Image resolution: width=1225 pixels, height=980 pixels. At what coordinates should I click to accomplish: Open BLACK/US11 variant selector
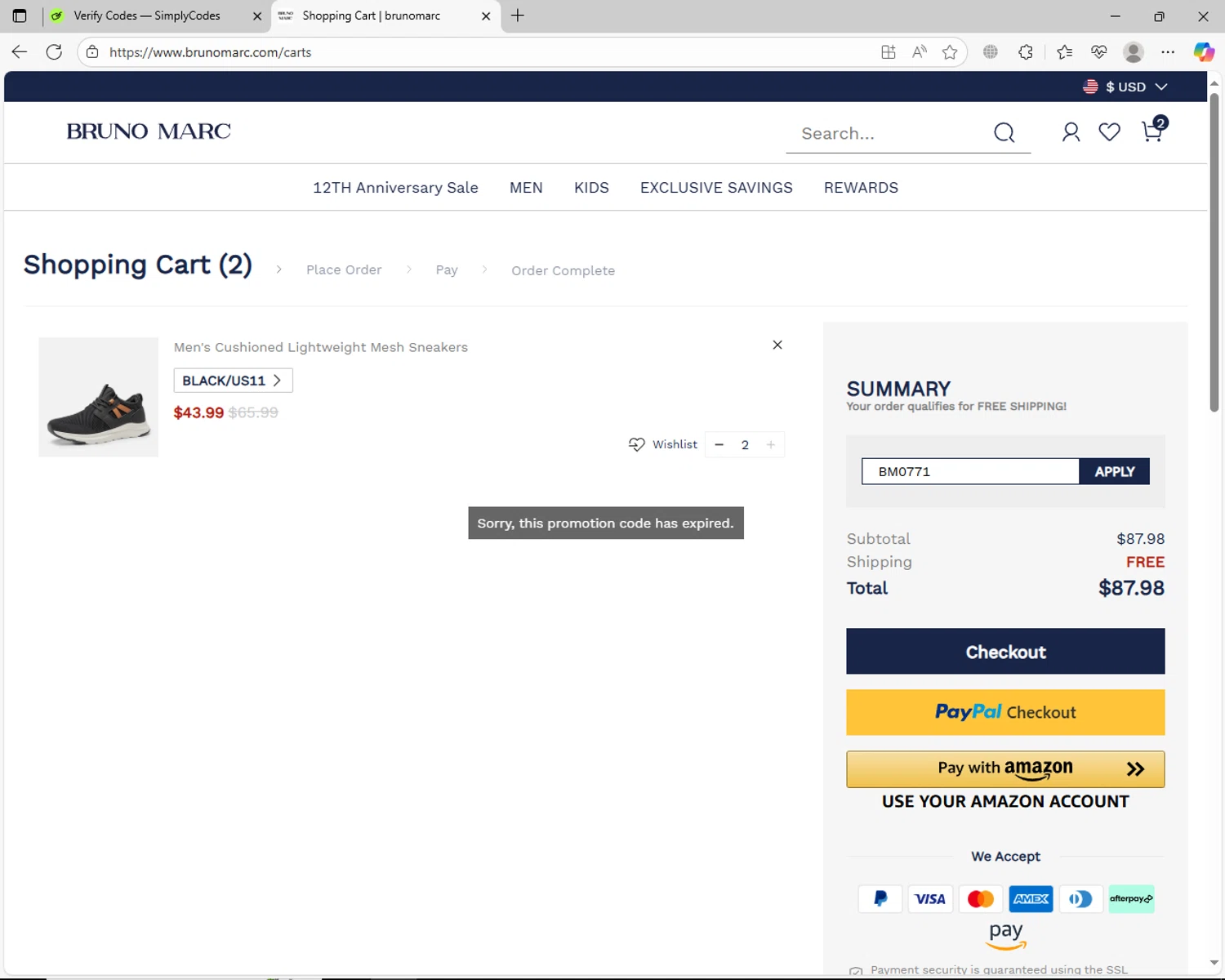(233, 381)
